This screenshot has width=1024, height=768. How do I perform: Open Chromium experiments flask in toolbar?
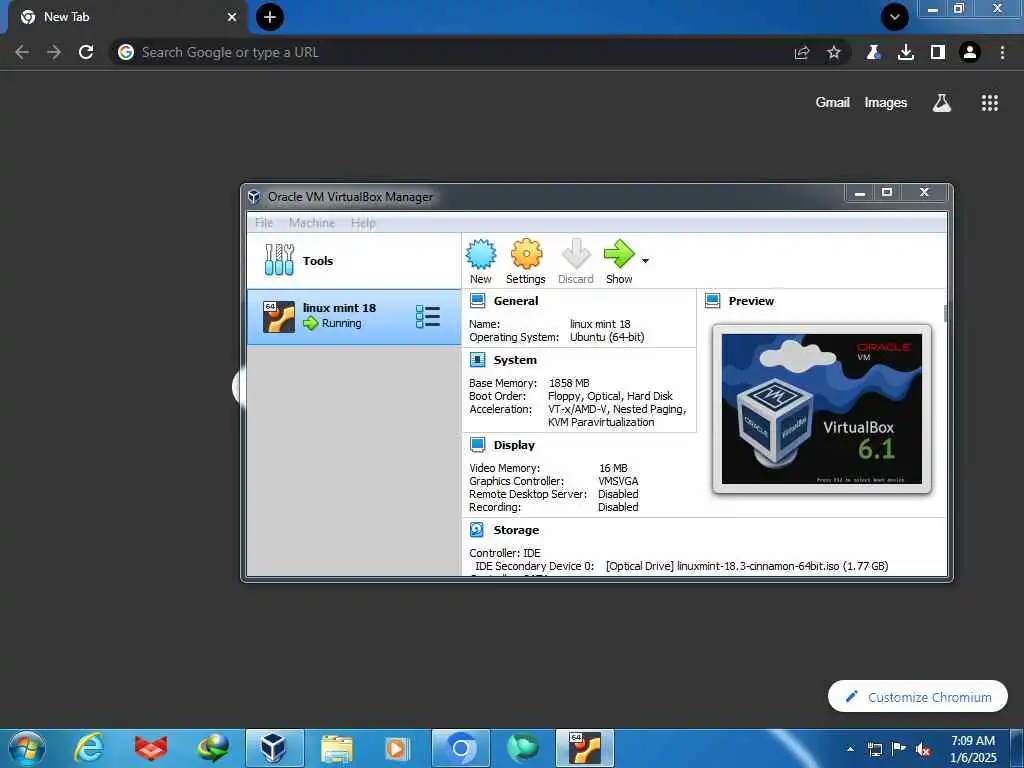point(873,52)
